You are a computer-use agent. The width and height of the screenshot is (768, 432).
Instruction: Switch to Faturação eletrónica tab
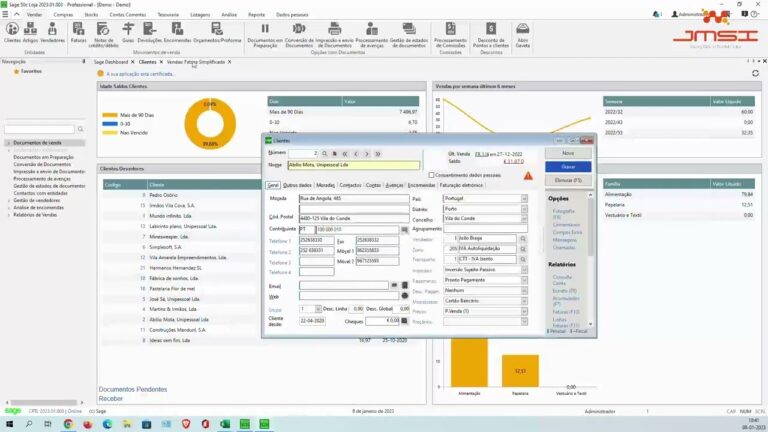pos(461,185)
